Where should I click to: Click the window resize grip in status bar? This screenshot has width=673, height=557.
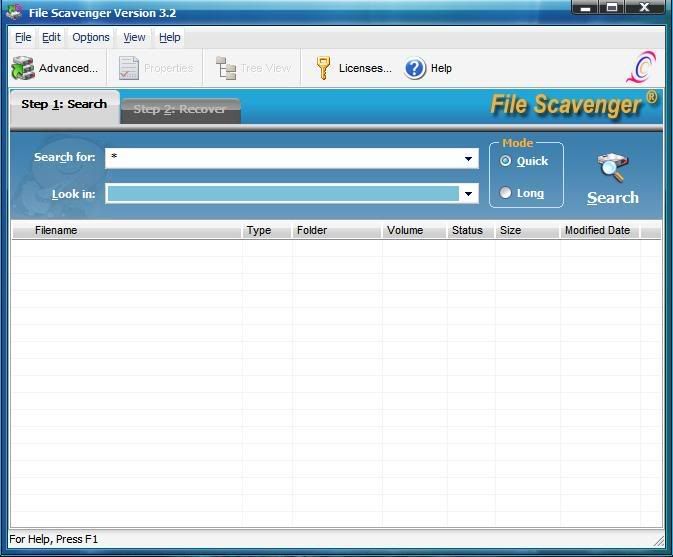[658, 541]
